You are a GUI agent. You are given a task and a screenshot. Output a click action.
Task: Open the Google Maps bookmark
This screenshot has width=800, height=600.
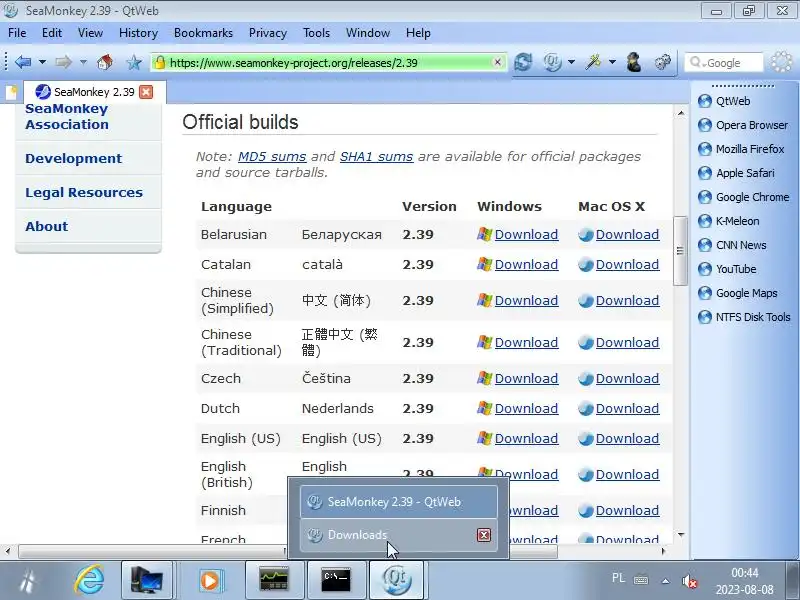click(x=737, y=293)
